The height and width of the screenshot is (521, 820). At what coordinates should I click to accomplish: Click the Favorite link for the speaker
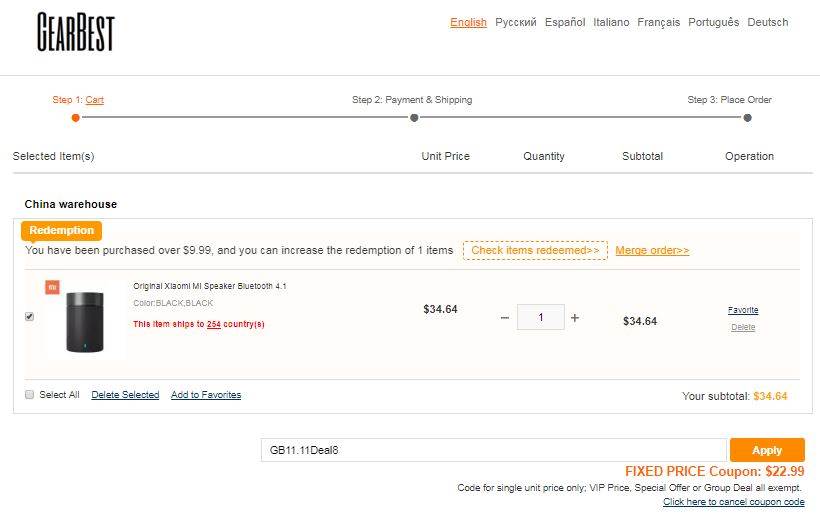click(x=743, y=310)
